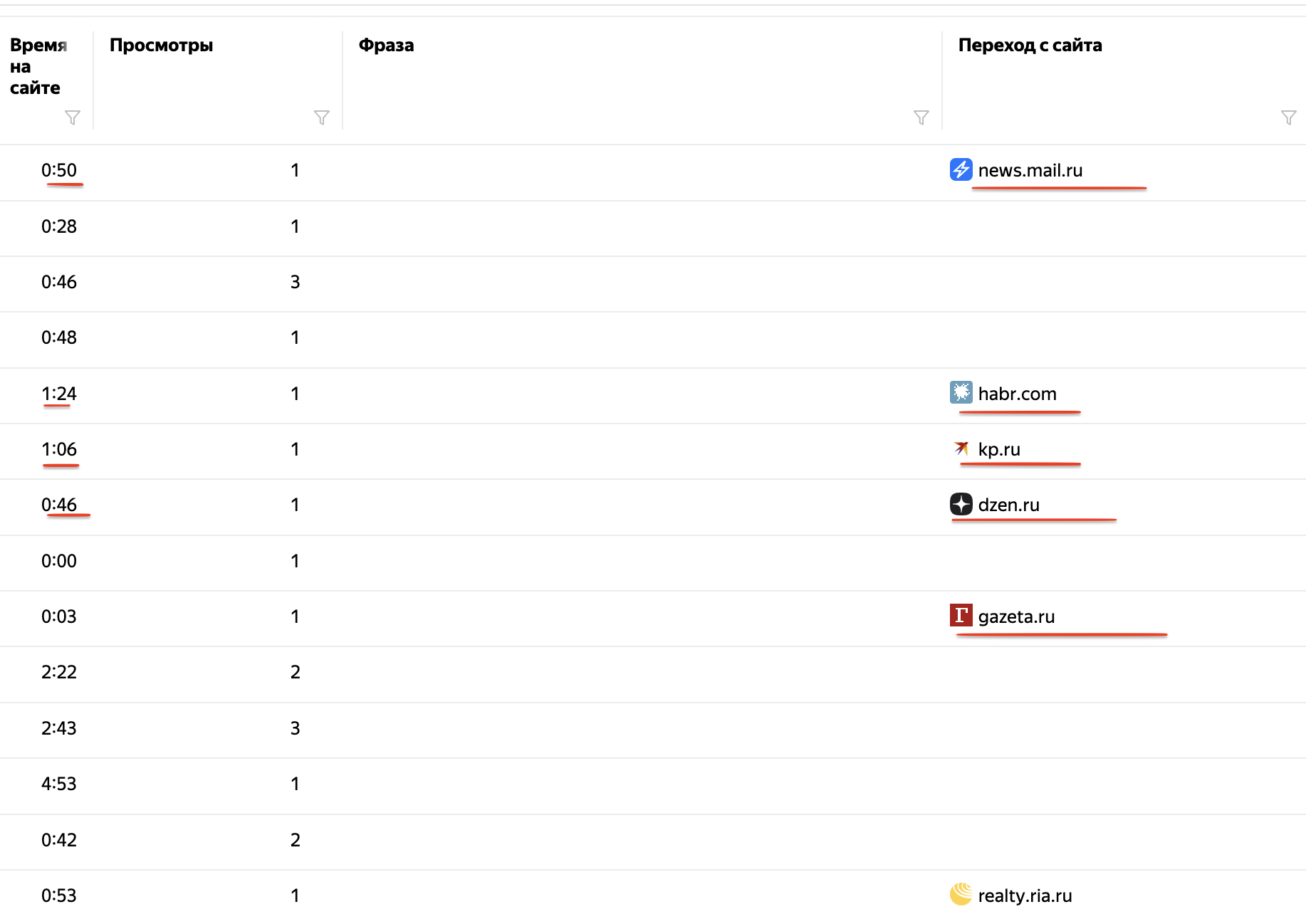Click the dzen.ru star favicon
This screenshot has height=924, width=1306.
point(961,504)
